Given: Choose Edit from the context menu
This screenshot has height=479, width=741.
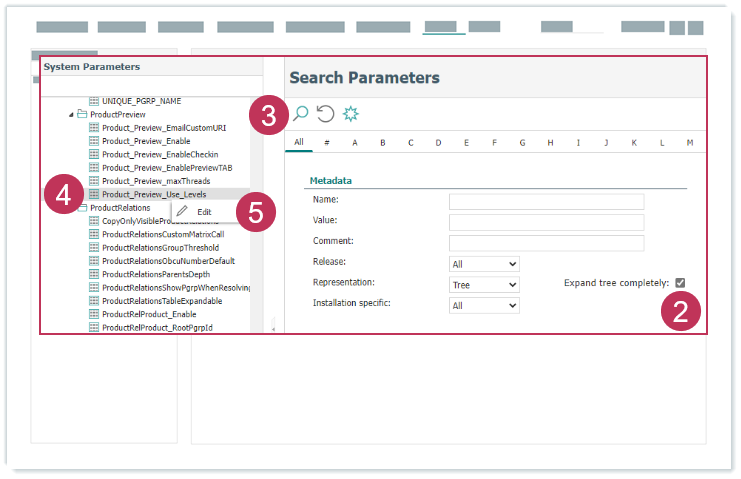Looking at the screenshot, I should tap(204, 212).
